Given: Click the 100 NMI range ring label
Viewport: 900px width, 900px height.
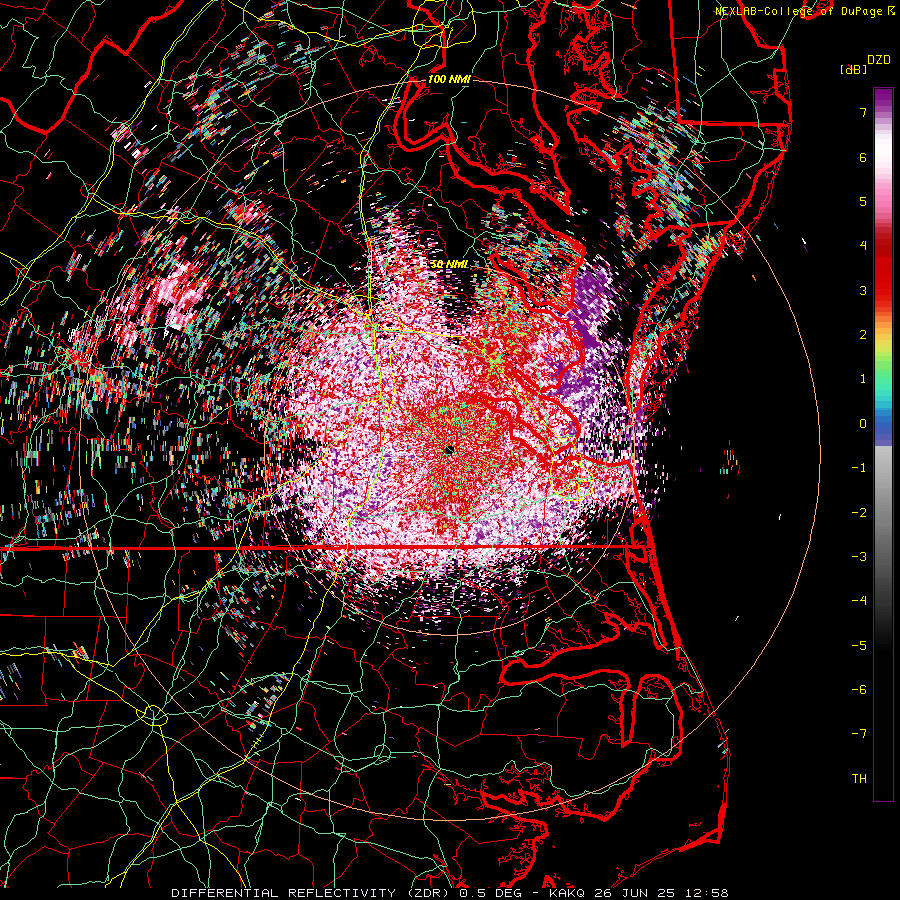Looking at the screenshot, I should pos(449,79).
